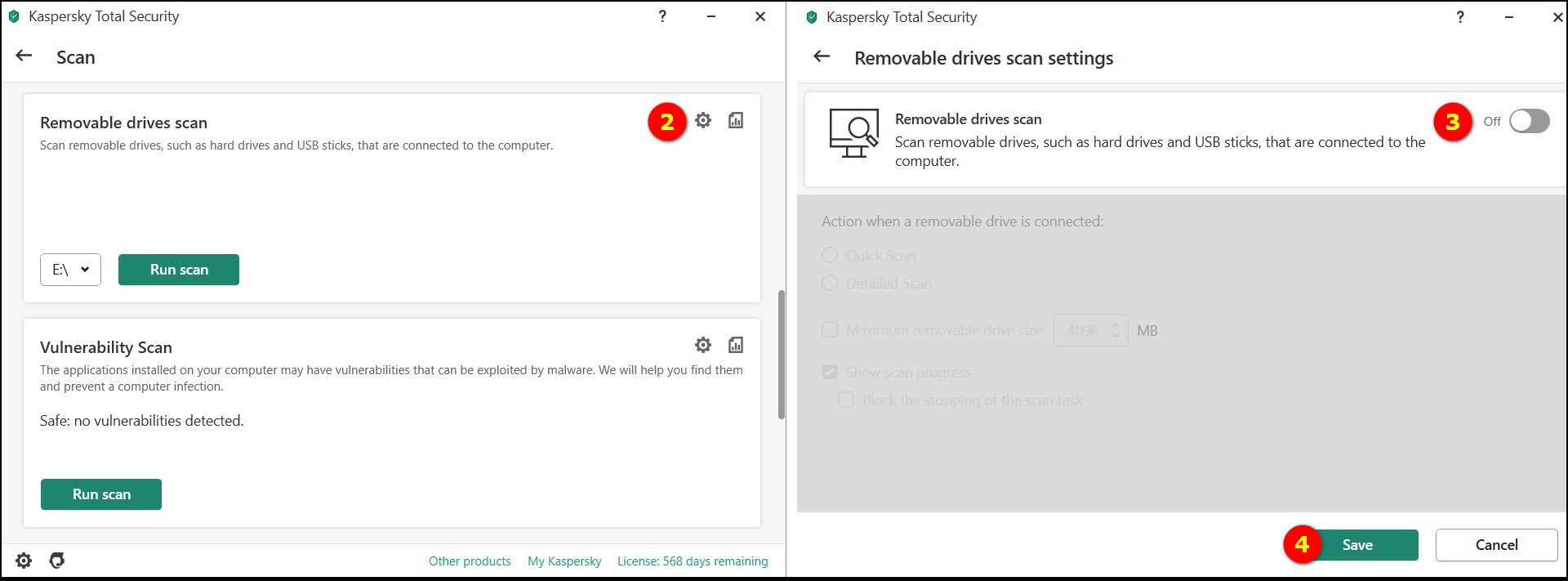Click the 'Scan' page title
The height and width of the screenshot is (581, 1568).
click(x=76, y=57)
